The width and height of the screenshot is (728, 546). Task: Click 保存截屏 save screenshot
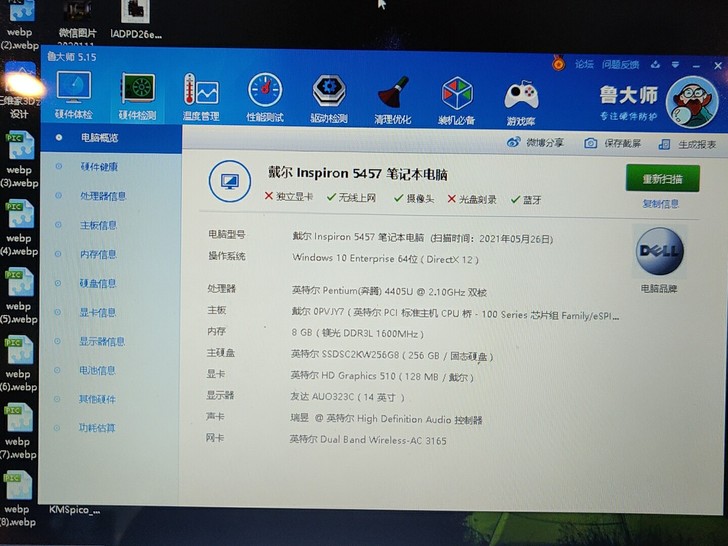point(612,143)
